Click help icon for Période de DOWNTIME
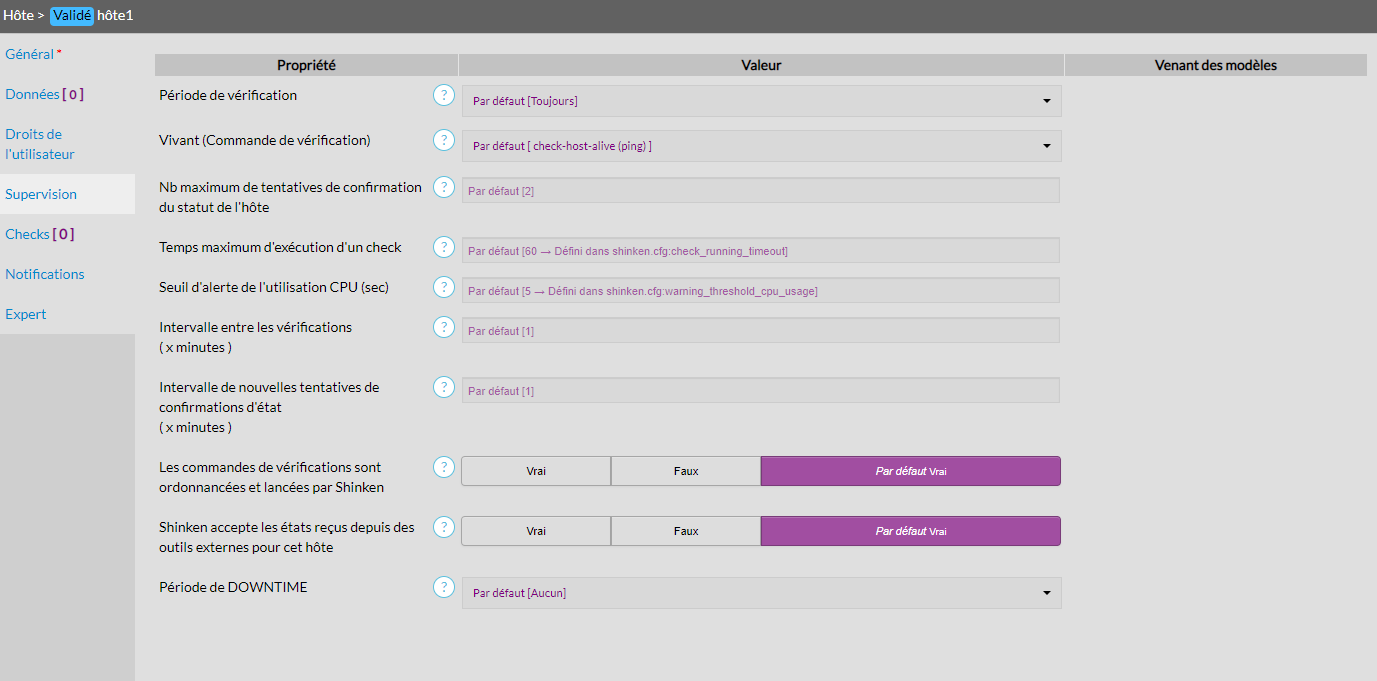Image resolution: width=1377 pixels, height=681 pixels. (443, 587)
